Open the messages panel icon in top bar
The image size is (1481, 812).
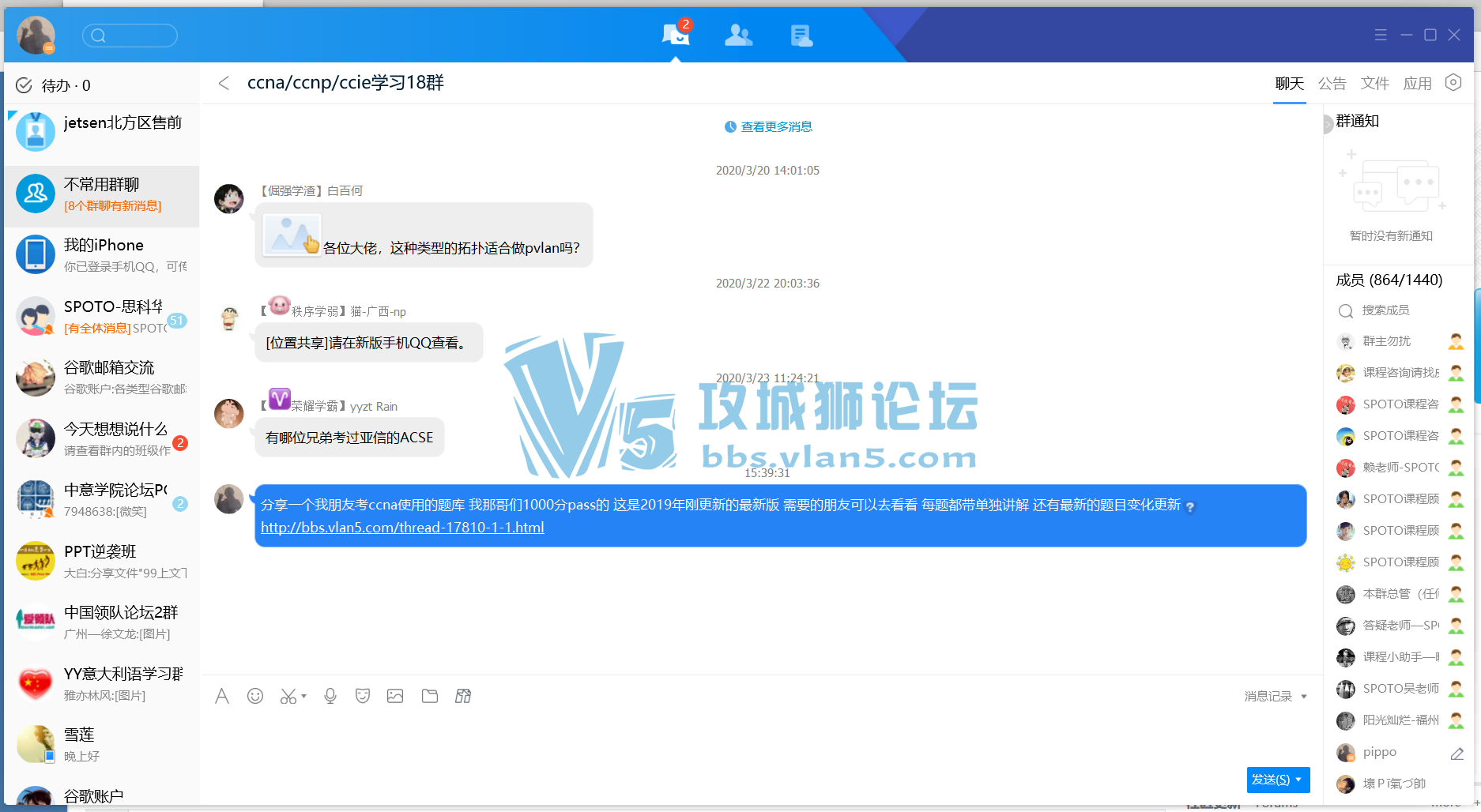675,35
